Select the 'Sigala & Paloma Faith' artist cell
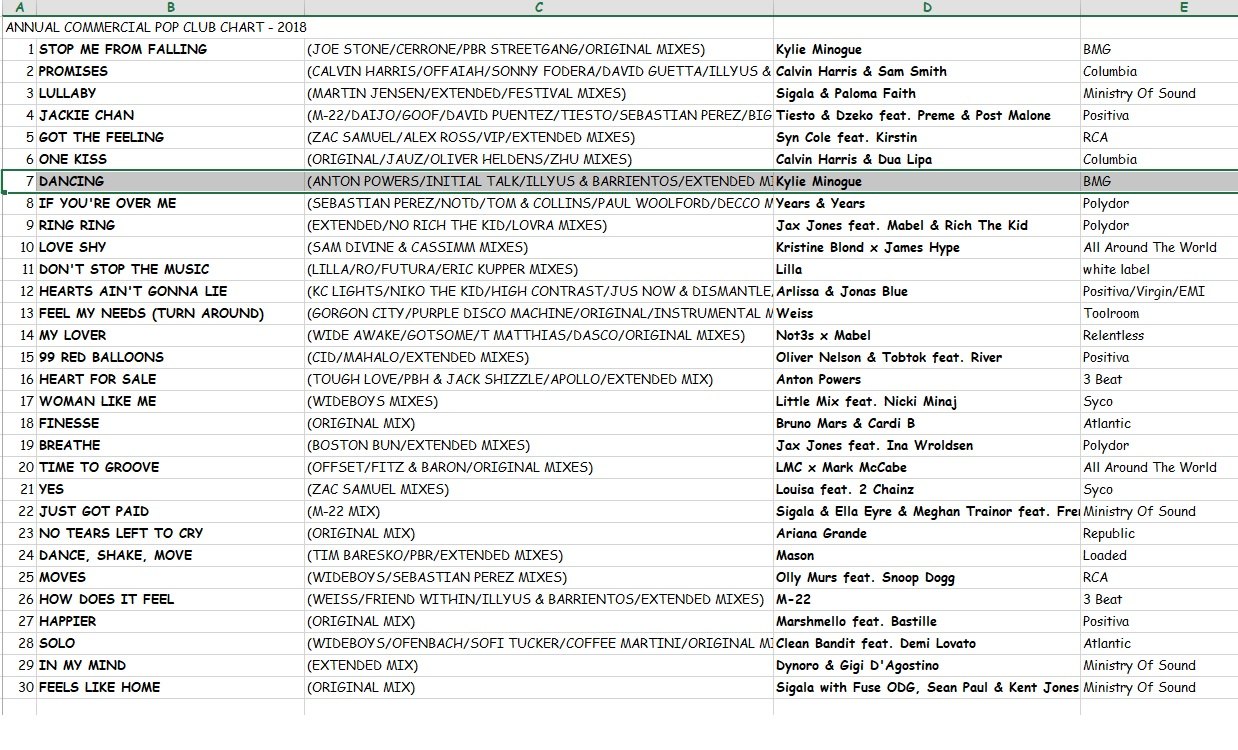This screenshot has width=1238, height=750. (x=927, y=93)
